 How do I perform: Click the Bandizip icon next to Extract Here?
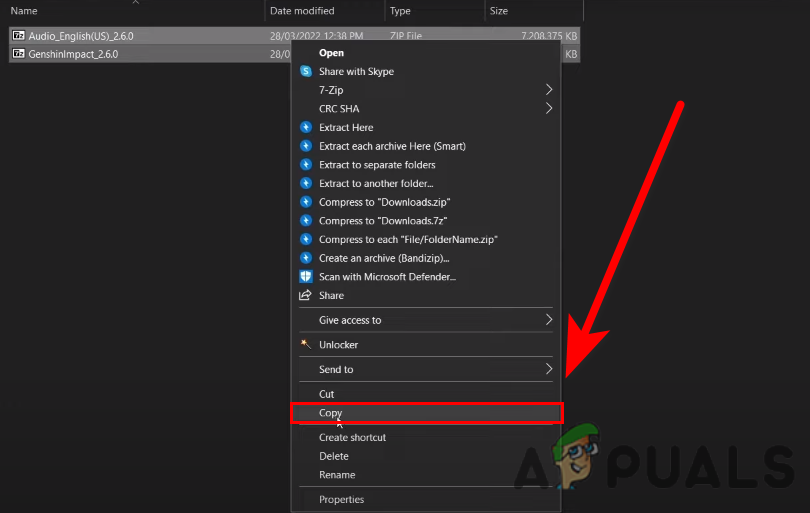(306, 127)
